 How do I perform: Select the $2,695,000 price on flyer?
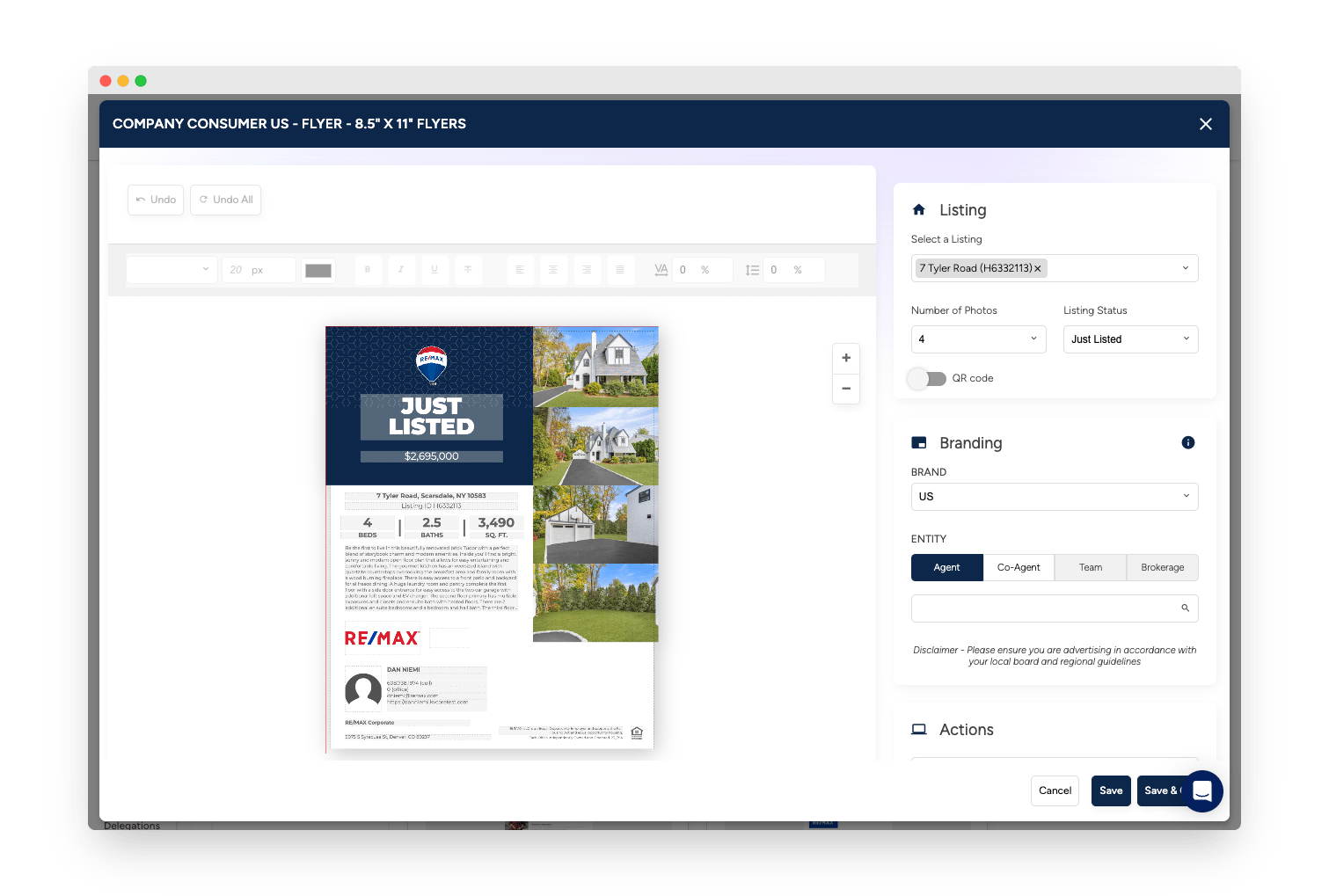tap(432, 456)
